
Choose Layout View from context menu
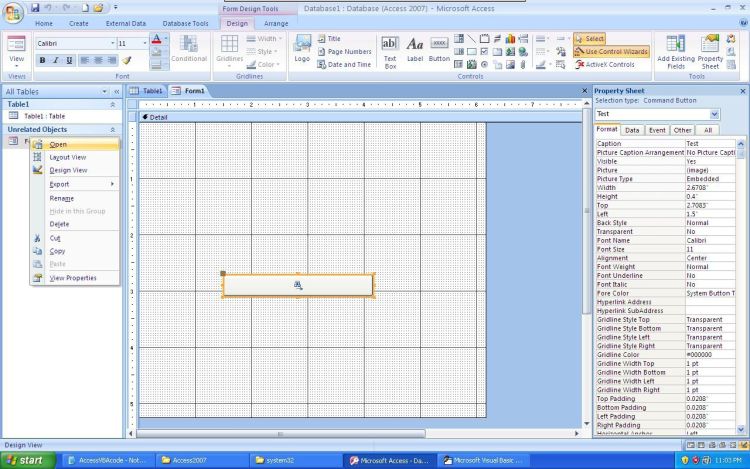tap(75, 157)
